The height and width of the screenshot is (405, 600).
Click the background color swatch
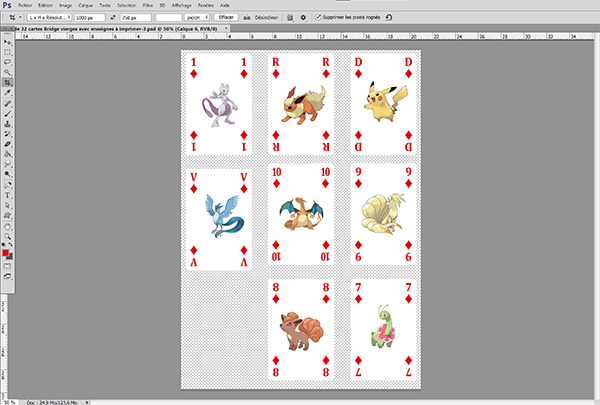(10, 256)
